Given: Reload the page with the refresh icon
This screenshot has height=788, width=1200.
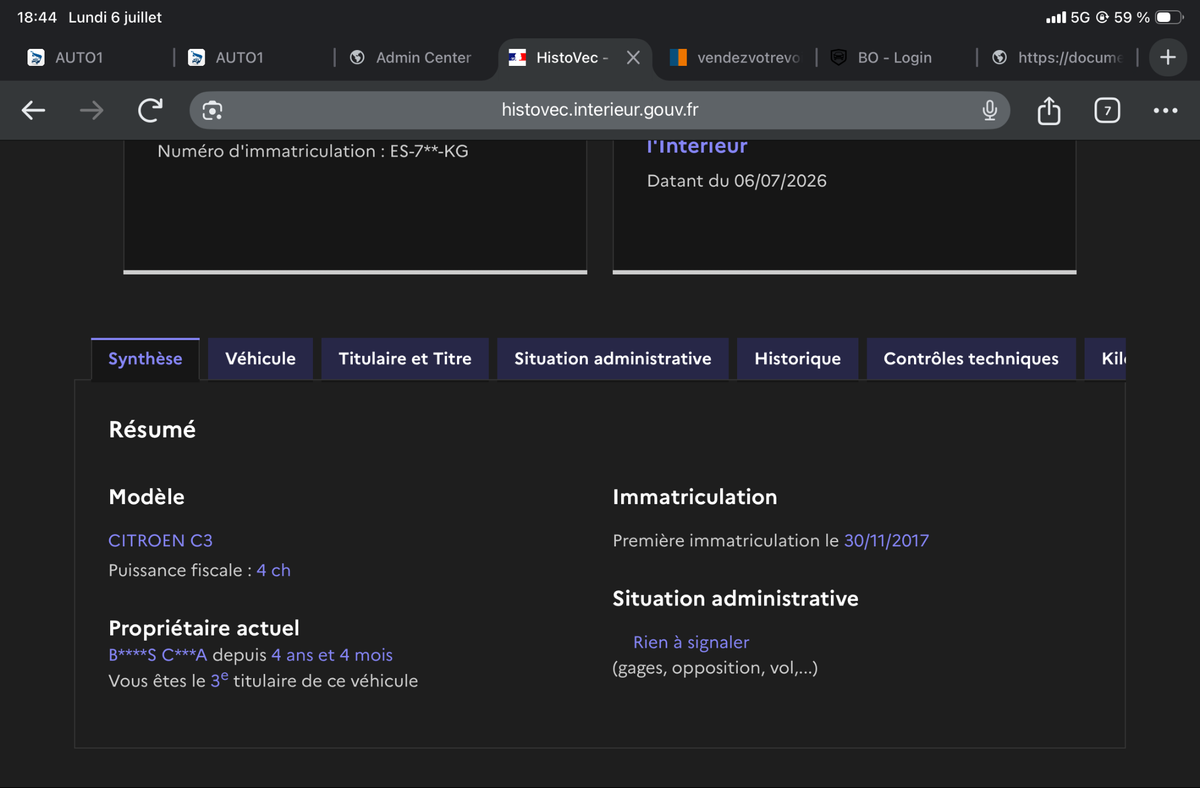Looking at the screenshot, I should [x=150, y=110].
